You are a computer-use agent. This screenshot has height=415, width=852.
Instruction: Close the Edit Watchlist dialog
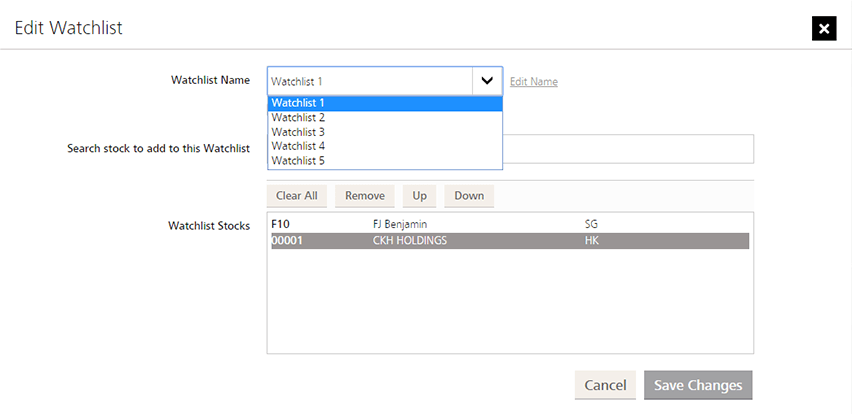click(x=823, y=28)
